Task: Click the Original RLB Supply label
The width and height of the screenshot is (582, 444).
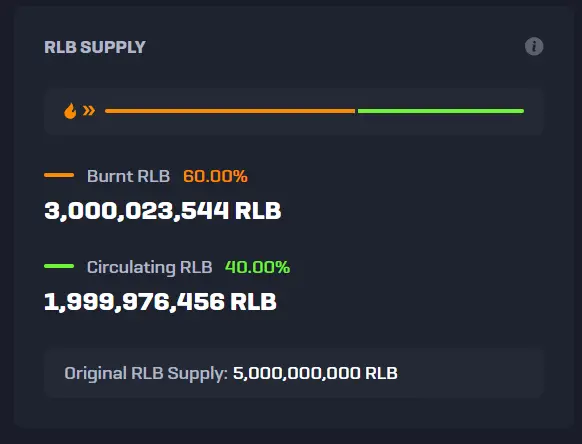Action: coord(146,373)
